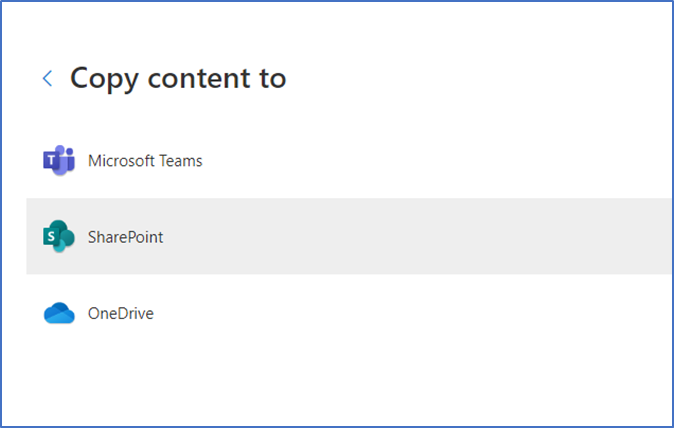674x428 pixels.
Task: Click the green SharePoint logo icon
Action: [59, 236]
